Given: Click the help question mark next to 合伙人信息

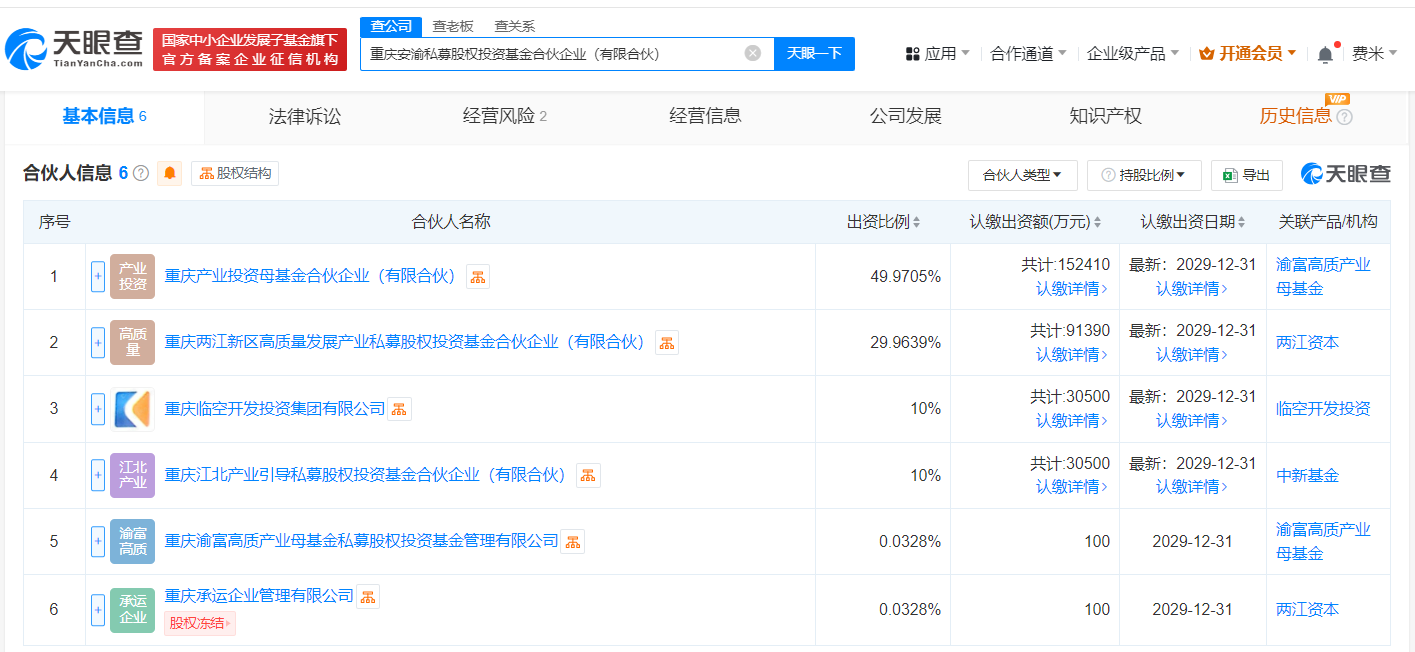Looking at the screenshot, I should [141, 173].
